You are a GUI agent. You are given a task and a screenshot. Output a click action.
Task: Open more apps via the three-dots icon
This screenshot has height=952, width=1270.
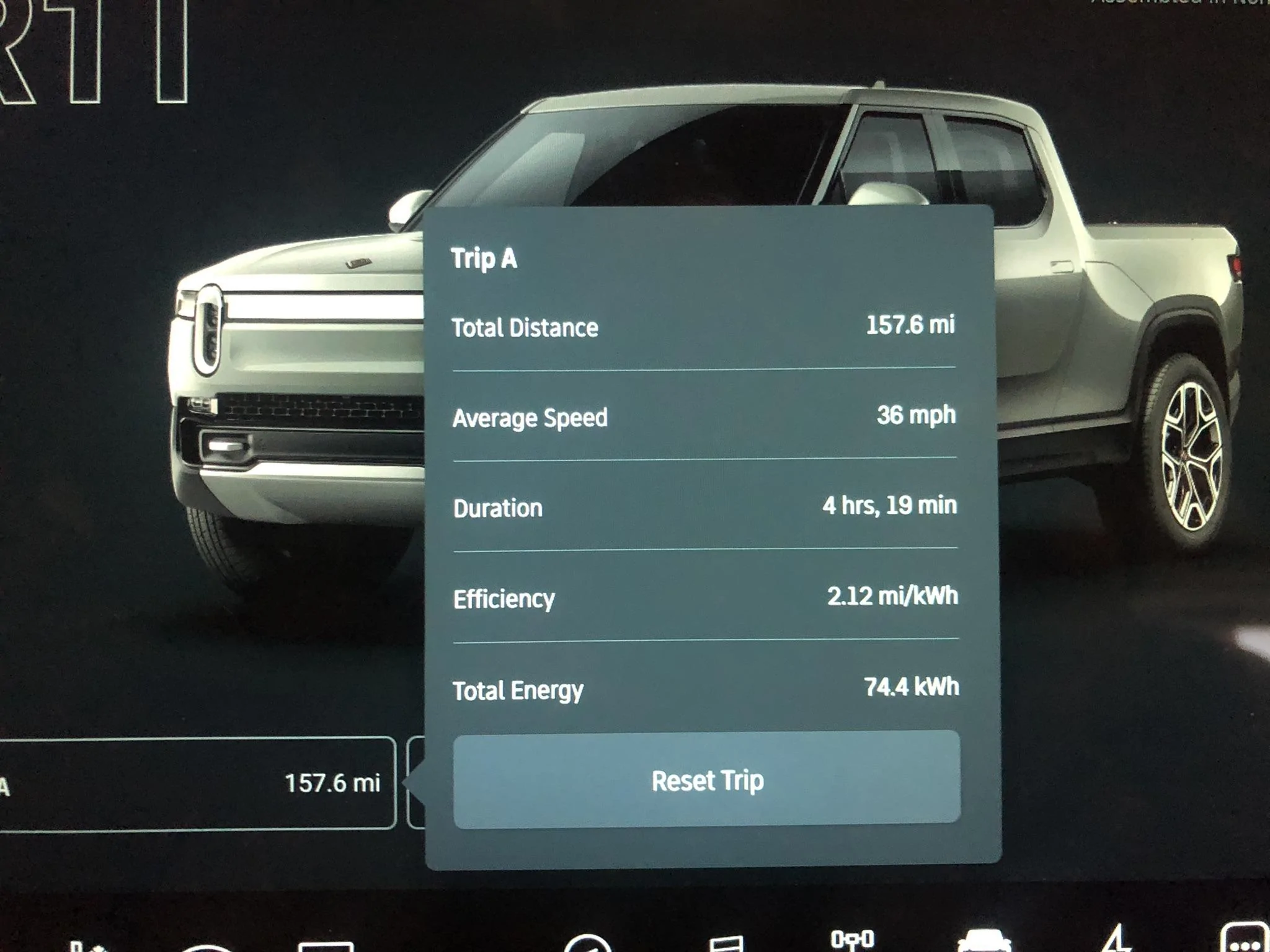pos(1245,937)
